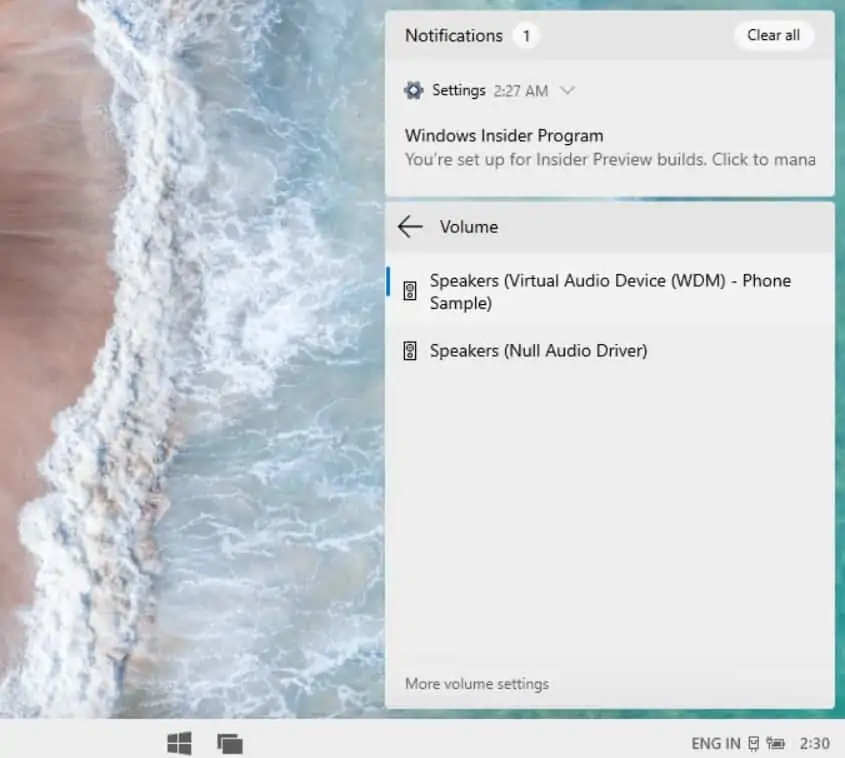
Task: Expand the Settings notification with its chevron
Action: [567, 89]
